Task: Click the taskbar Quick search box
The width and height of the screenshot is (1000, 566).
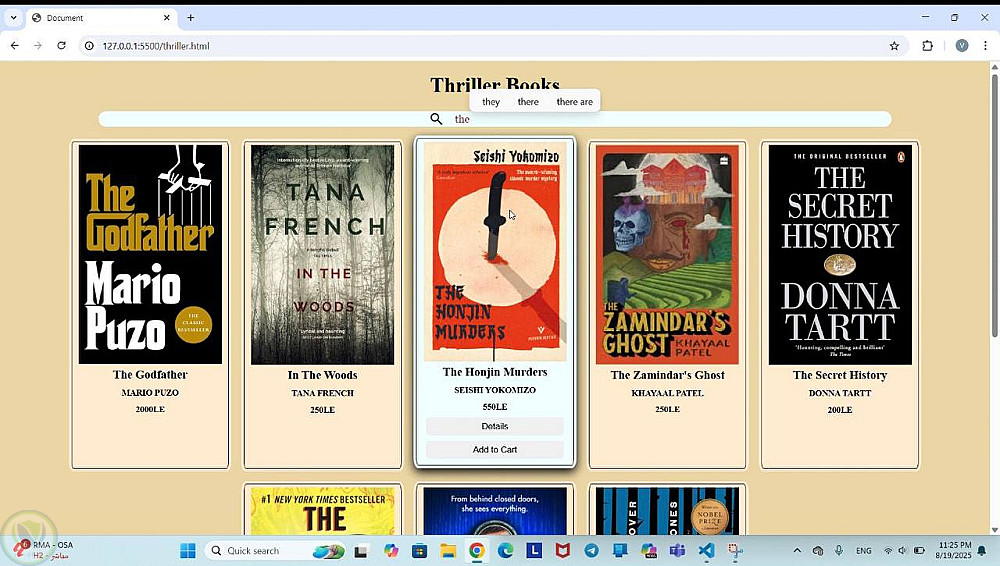Action: coord(274,551)
